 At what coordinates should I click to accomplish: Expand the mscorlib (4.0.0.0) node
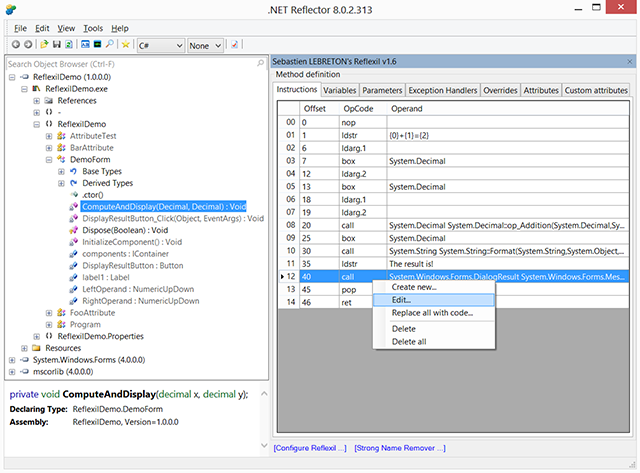[12, 372]
